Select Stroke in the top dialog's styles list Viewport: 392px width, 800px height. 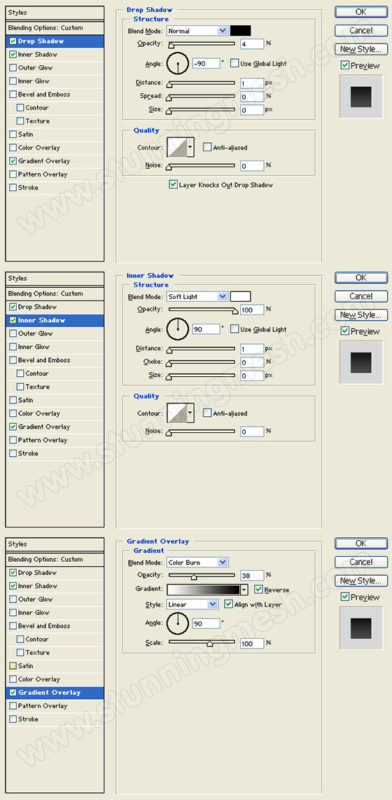click(28, 187)
